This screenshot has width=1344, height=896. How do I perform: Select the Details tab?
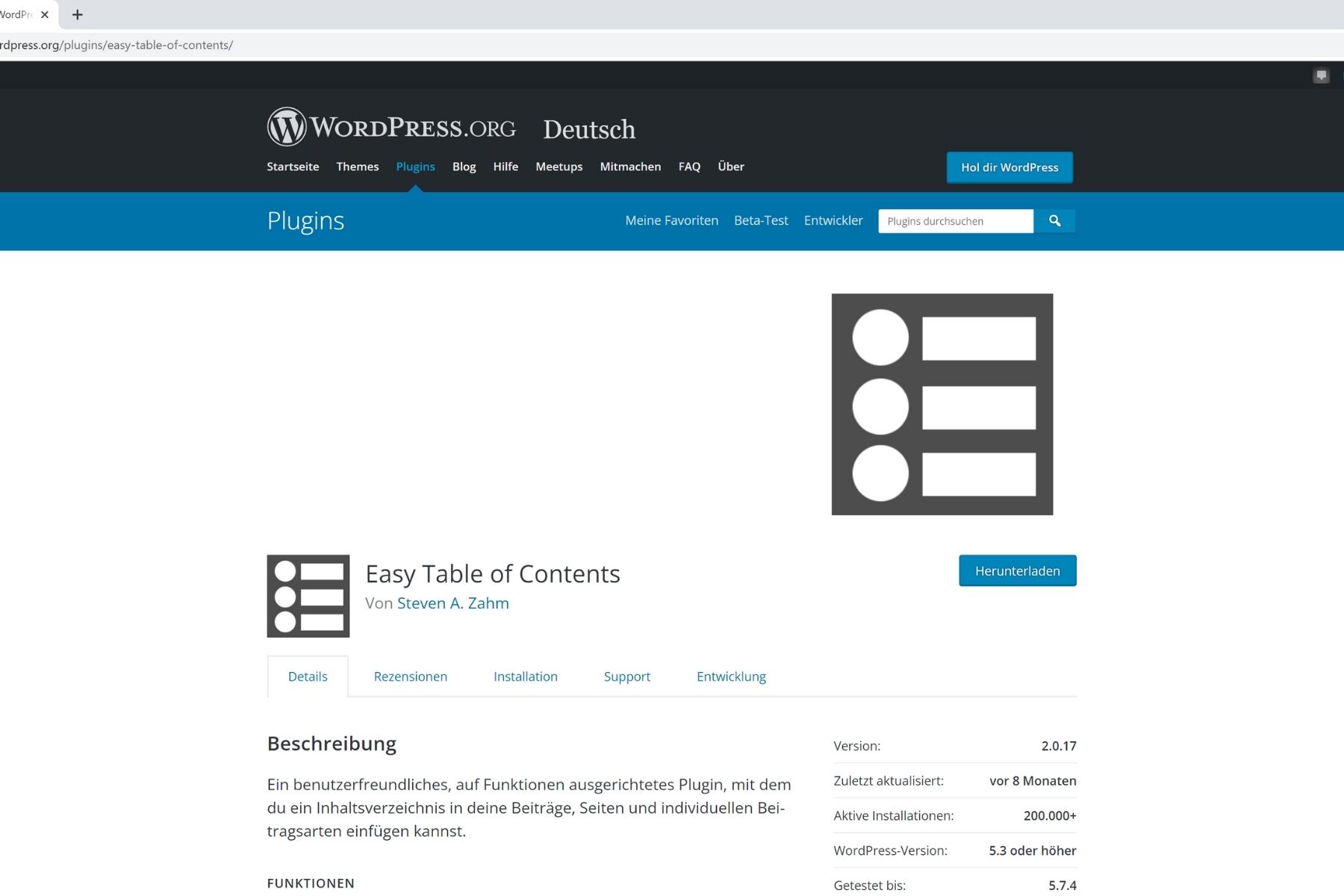click(x=308, y=676)
